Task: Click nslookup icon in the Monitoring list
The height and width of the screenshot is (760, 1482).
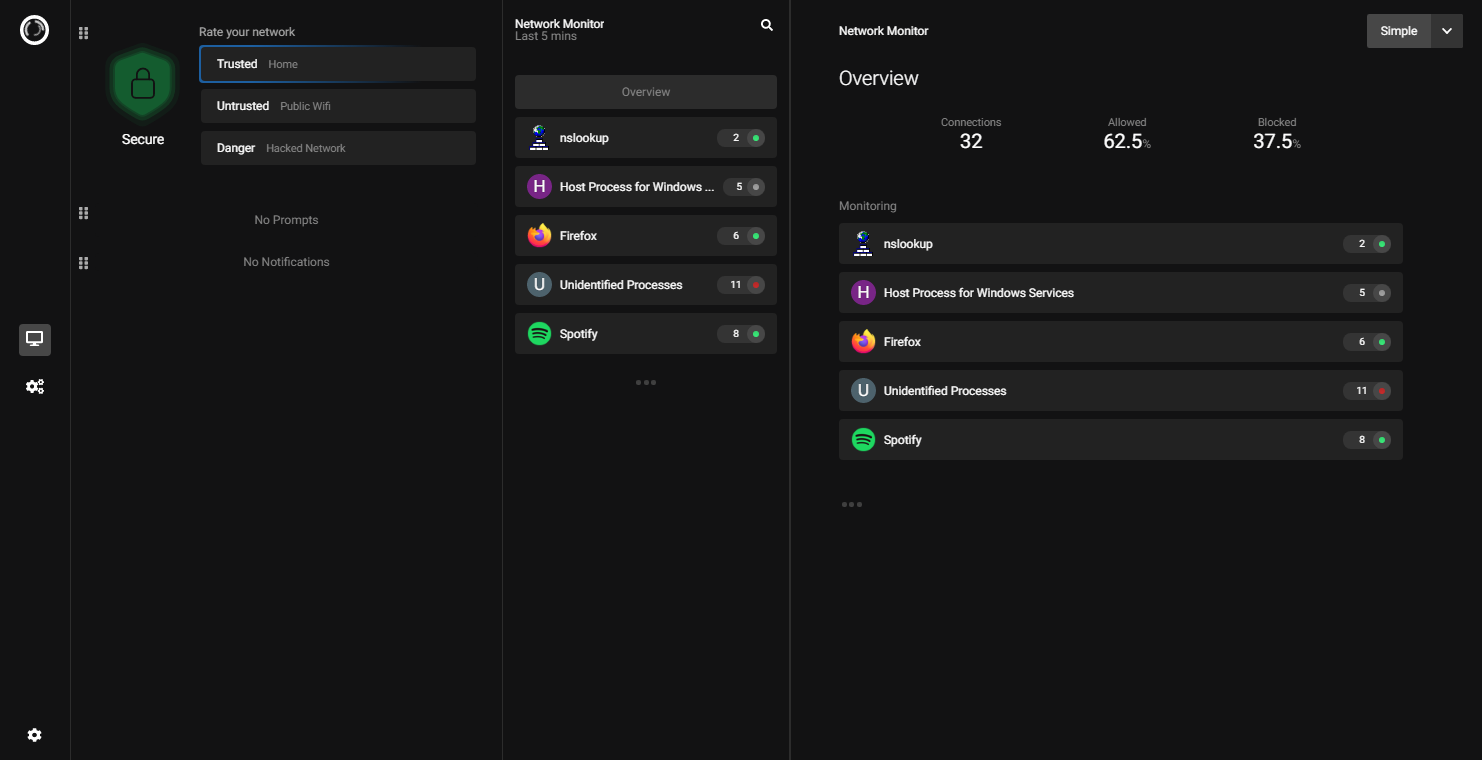Action: (863, 244)
